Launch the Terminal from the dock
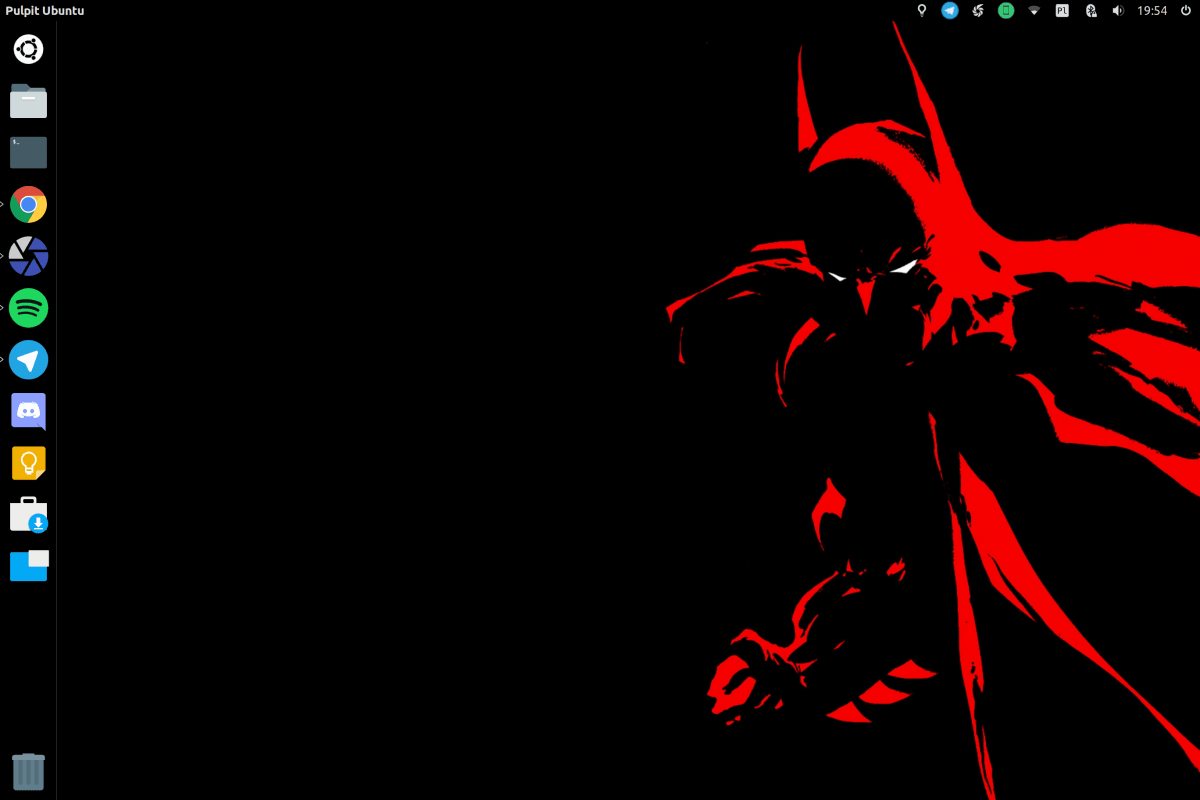This screenshot has width=1200, height=800. [x=28, y=153]
